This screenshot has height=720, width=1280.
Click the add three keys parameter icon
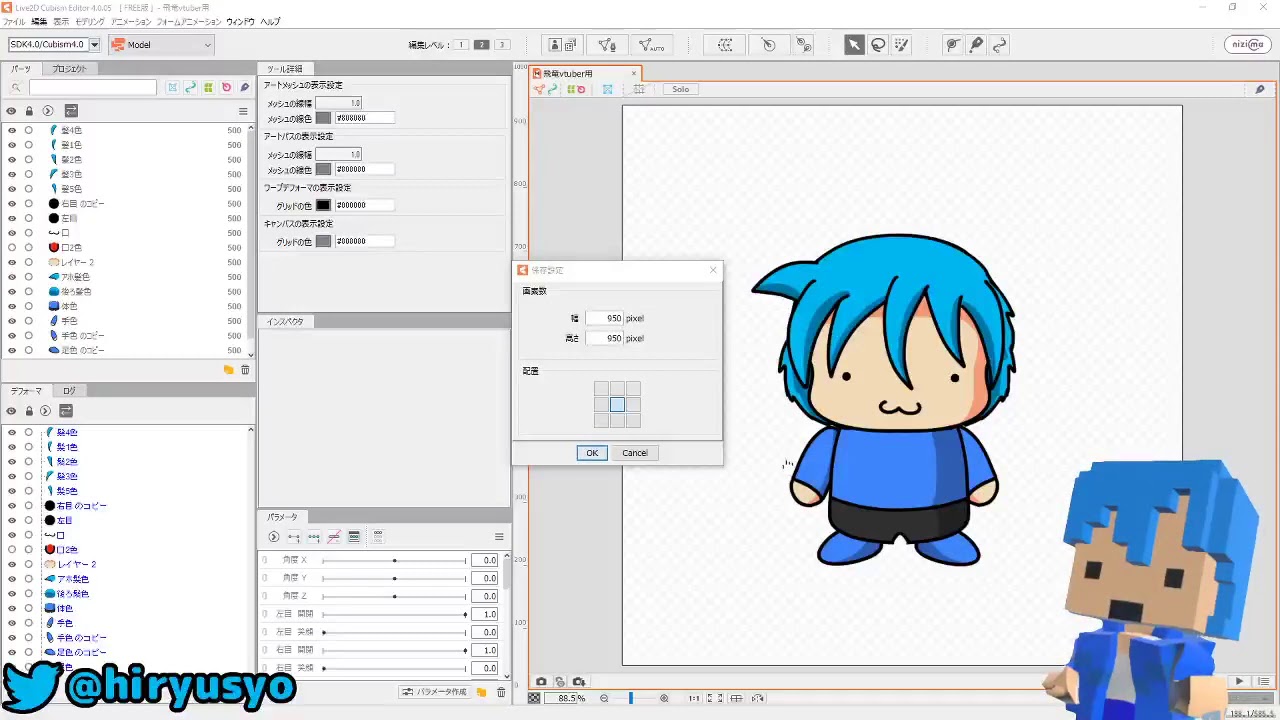[x=314, y=537]
